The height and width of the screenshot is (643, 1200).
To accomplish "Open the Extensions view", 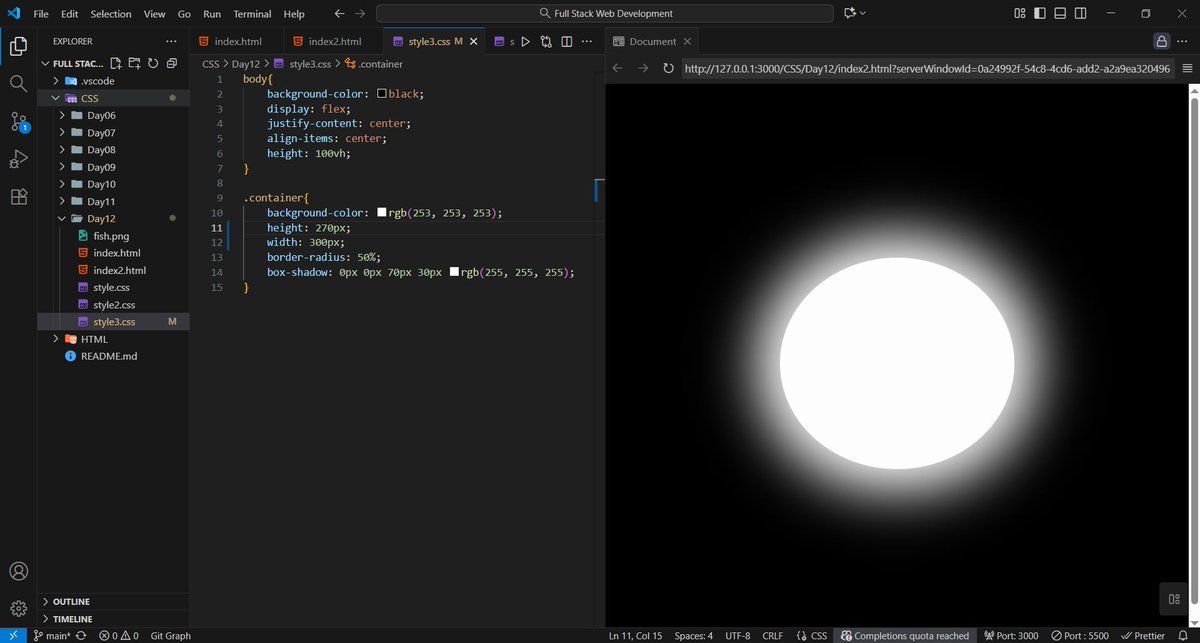I will pos(18,196).
